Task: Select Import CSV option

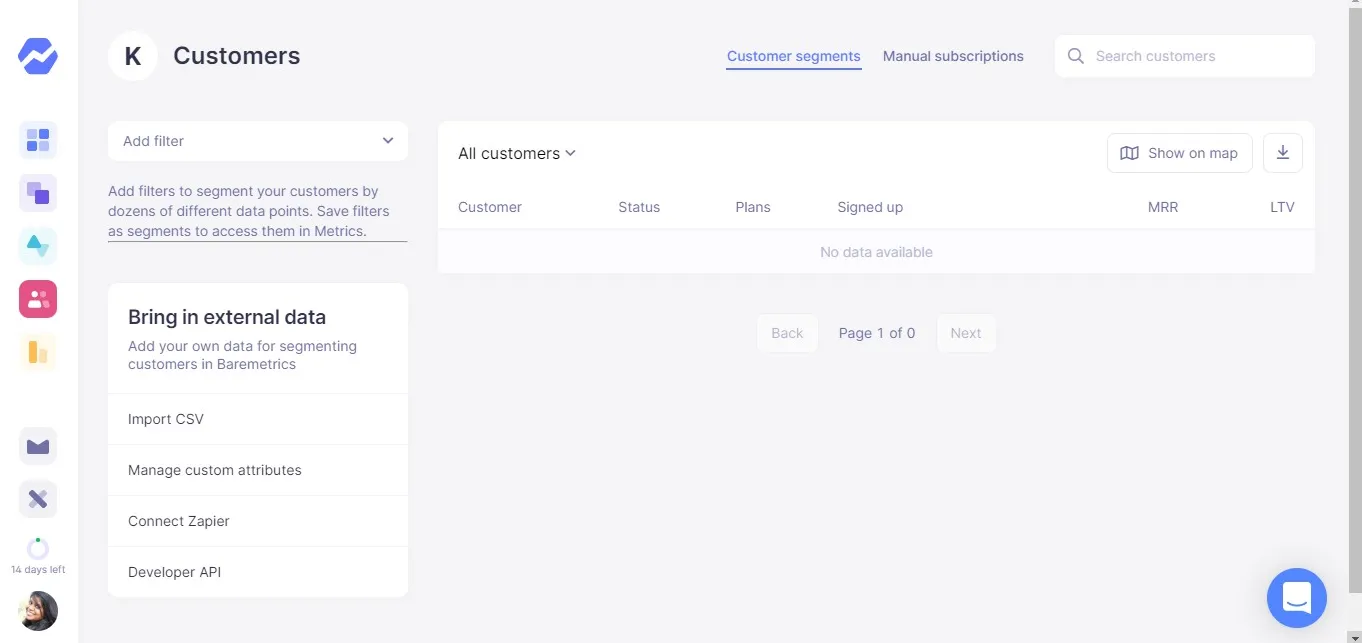Action: coord(258,419)
